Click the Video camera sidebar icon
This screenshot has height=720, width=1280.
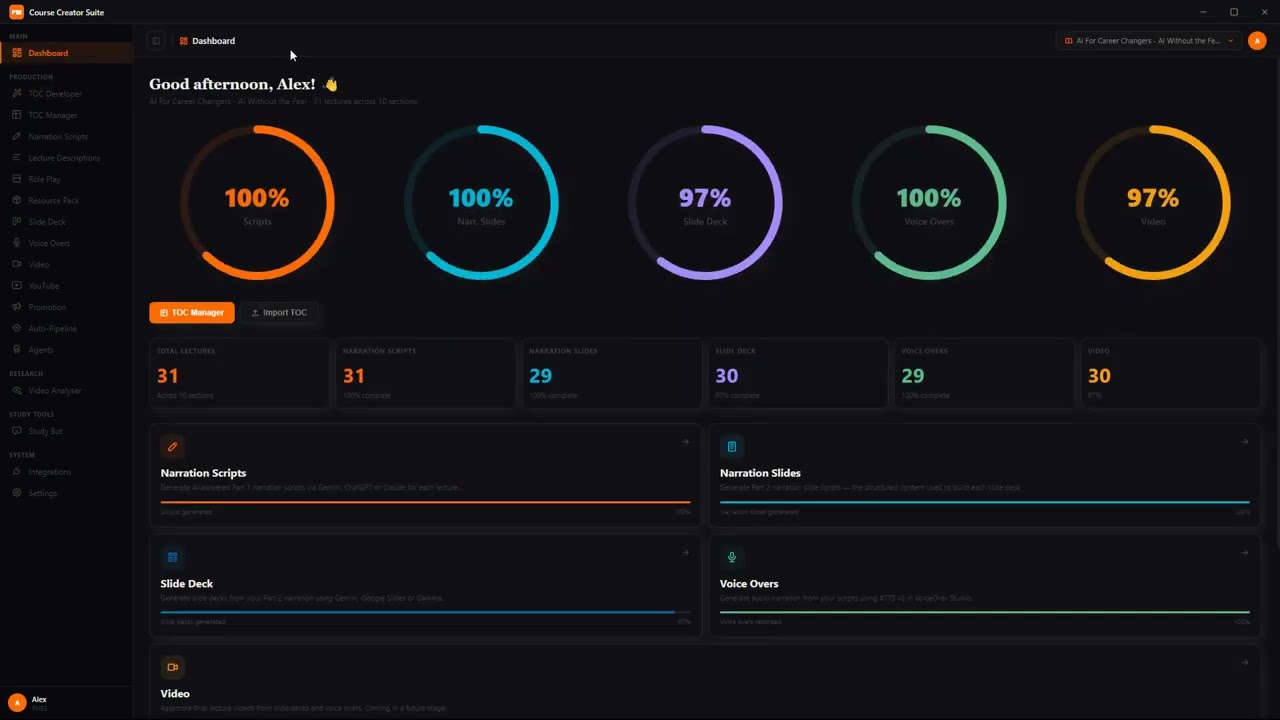tap(17, 264)
